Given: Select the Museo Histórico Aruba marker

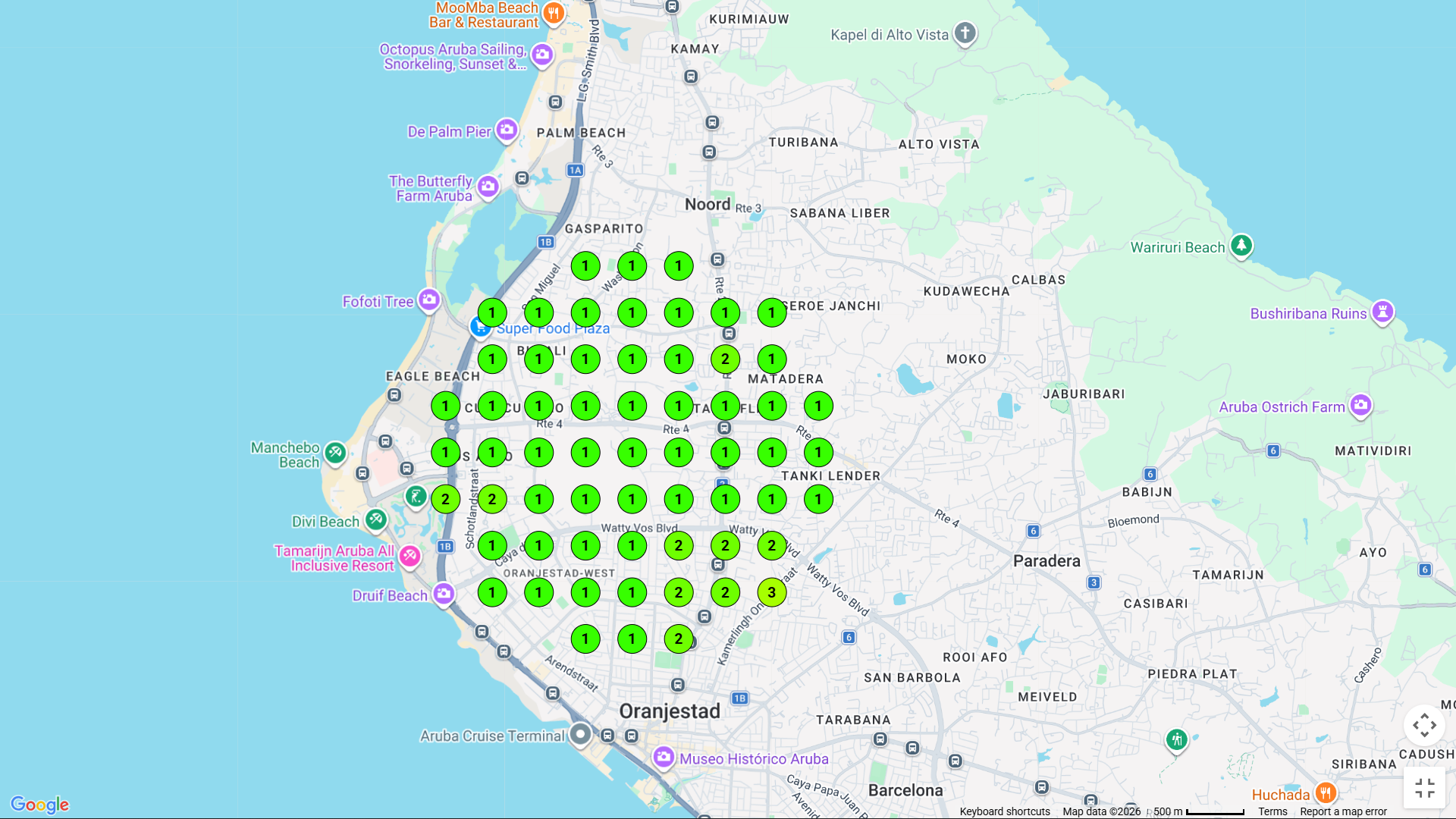Looking at the screenshot, I should pos(664,757).
